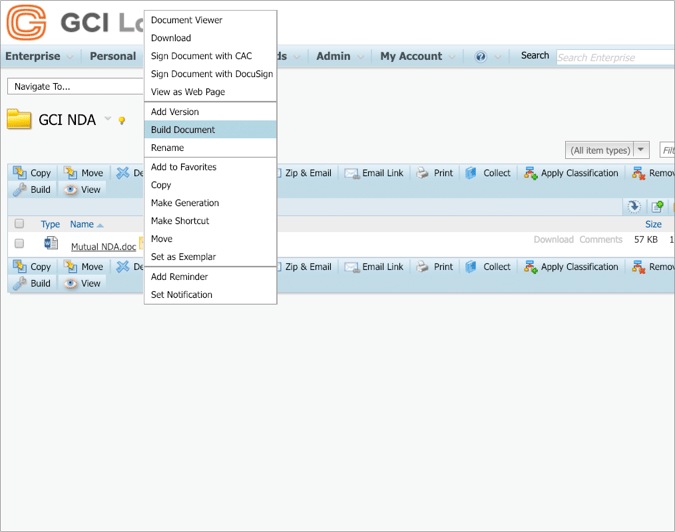This screenshot has height=532, width=675.
Task: Click the Word document type icon
Action: tap(51, 243)
